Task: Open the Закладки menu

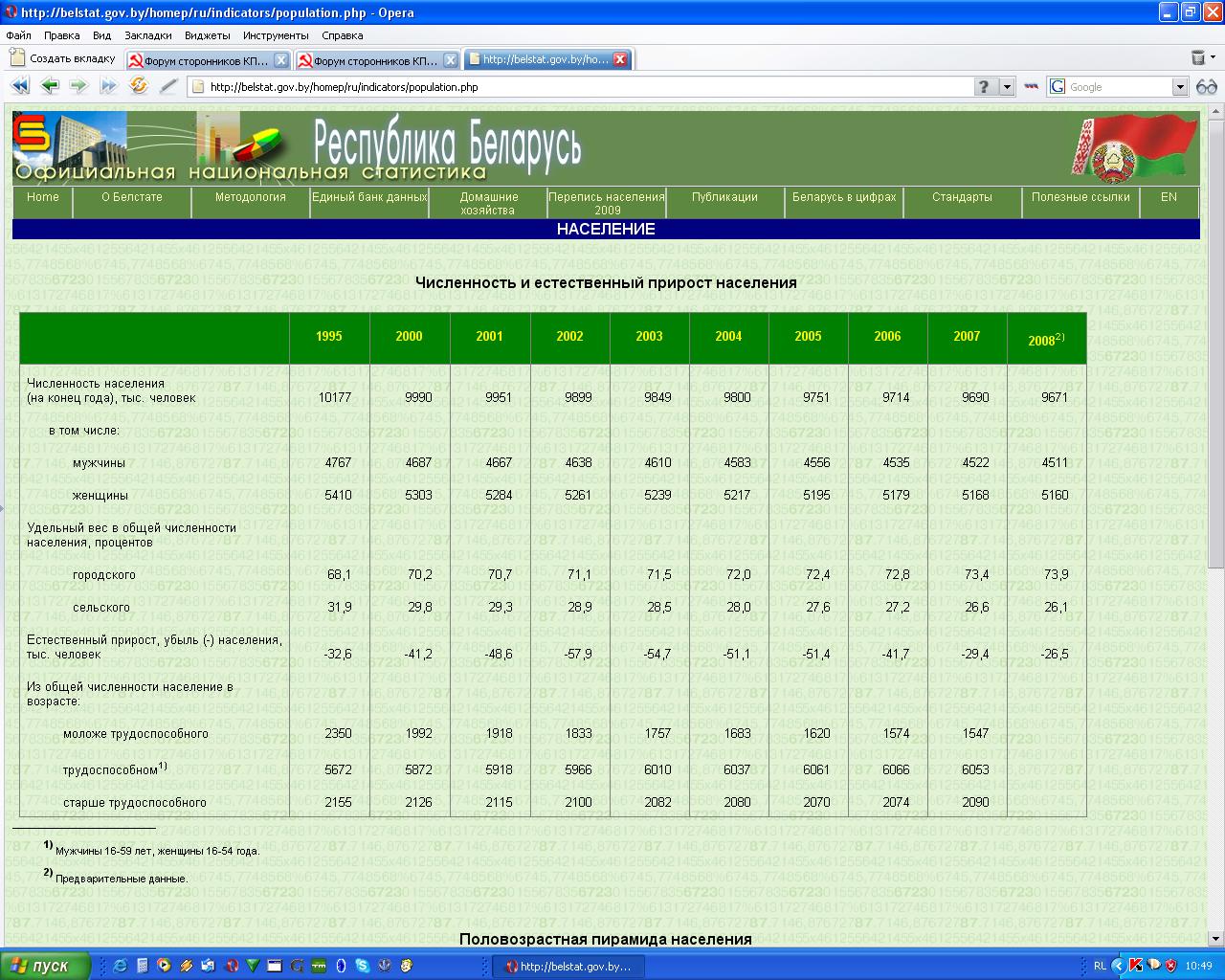Action: coord(147,35)
